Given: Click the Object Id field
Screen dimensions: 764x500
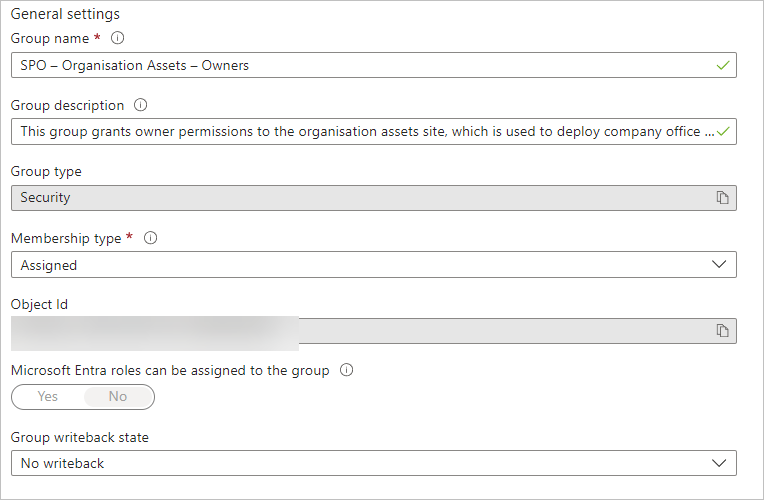Looking at the screenshot, I should [x=500, y=331].
